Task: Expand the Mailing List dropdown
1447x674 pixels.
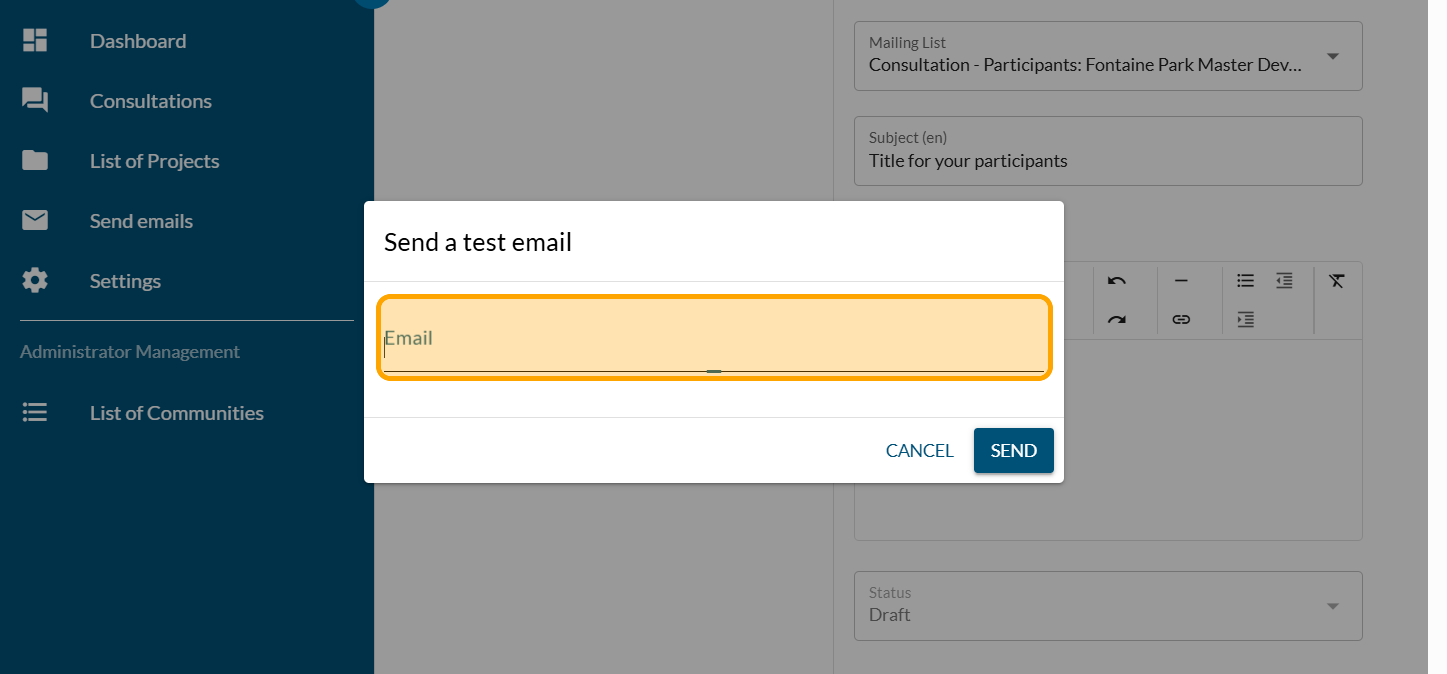Action: pyautogui.click(x=1332, y=57)
